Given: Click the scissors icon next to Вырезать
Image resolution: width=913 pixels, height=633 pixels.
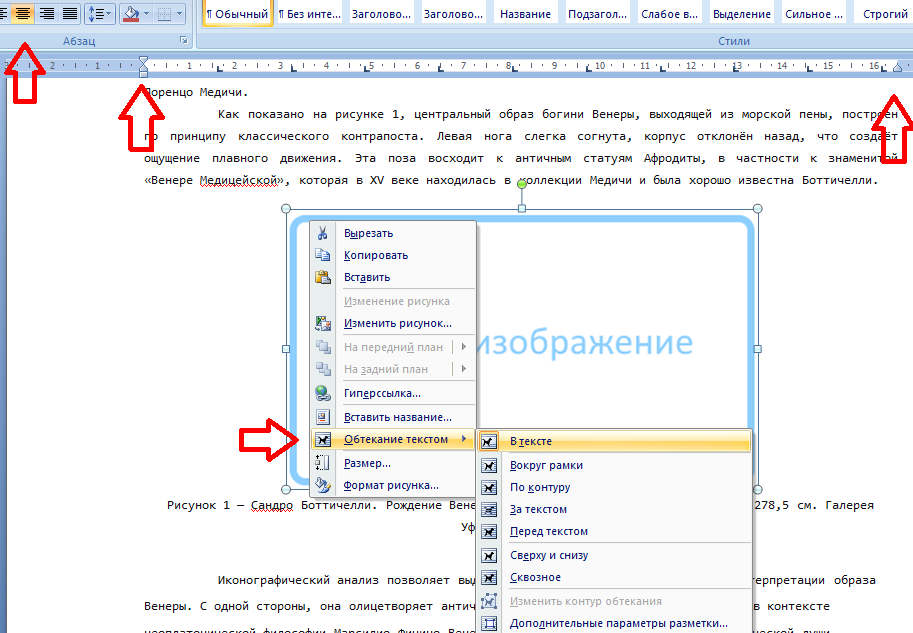Looking at the screenshot, I should click(323, 233).
